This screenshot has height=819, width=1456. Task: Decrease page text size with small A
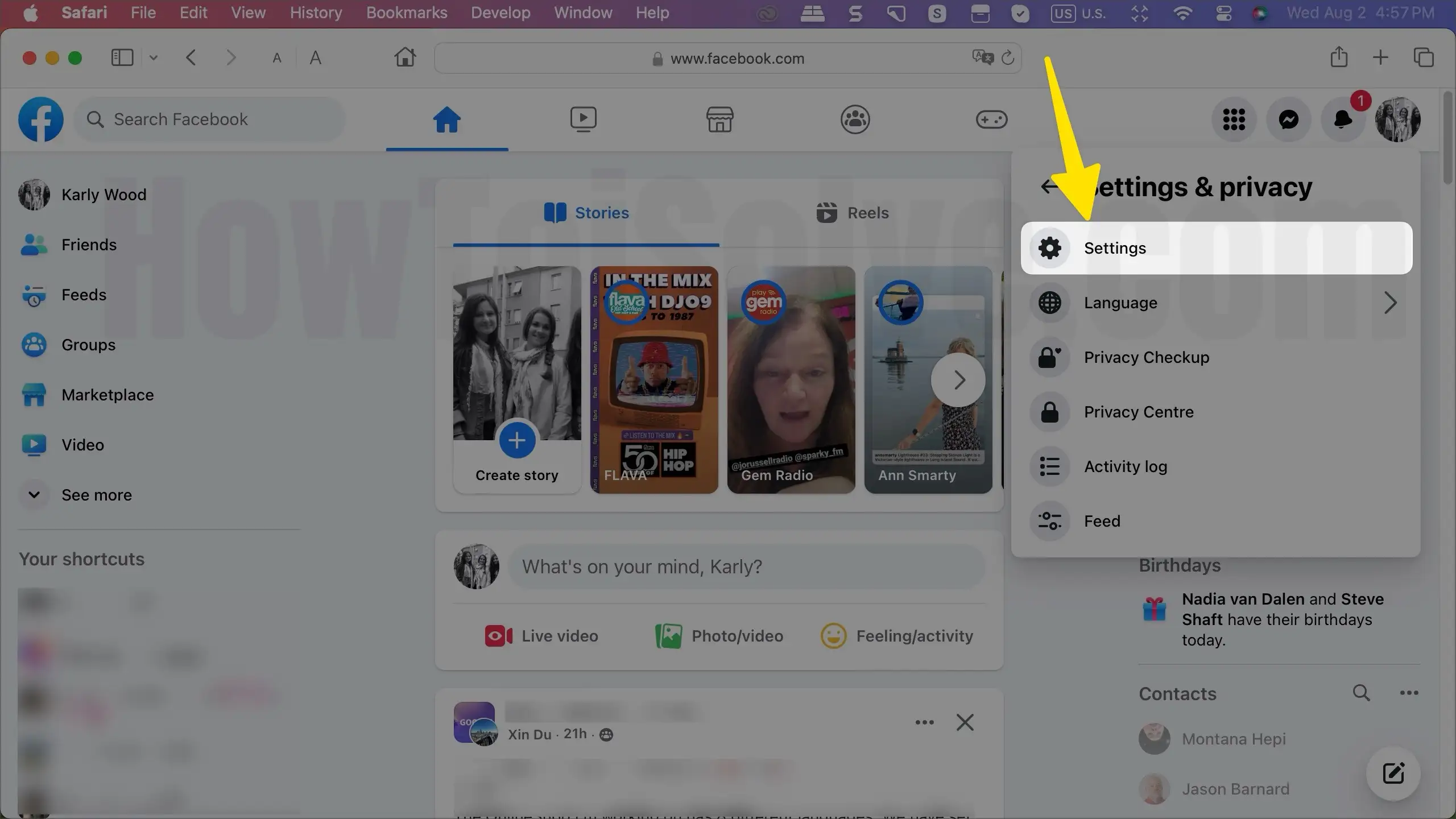(x=277, y=58)
